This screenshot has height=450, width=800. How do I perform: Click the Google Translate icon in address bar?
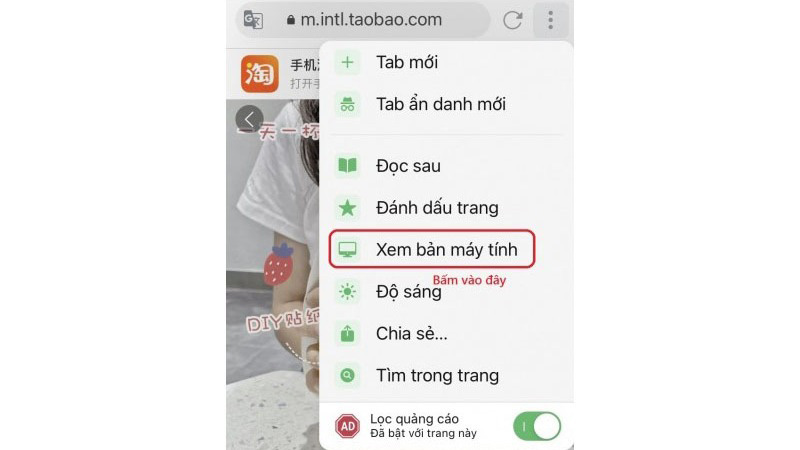[x=253, y=20]
